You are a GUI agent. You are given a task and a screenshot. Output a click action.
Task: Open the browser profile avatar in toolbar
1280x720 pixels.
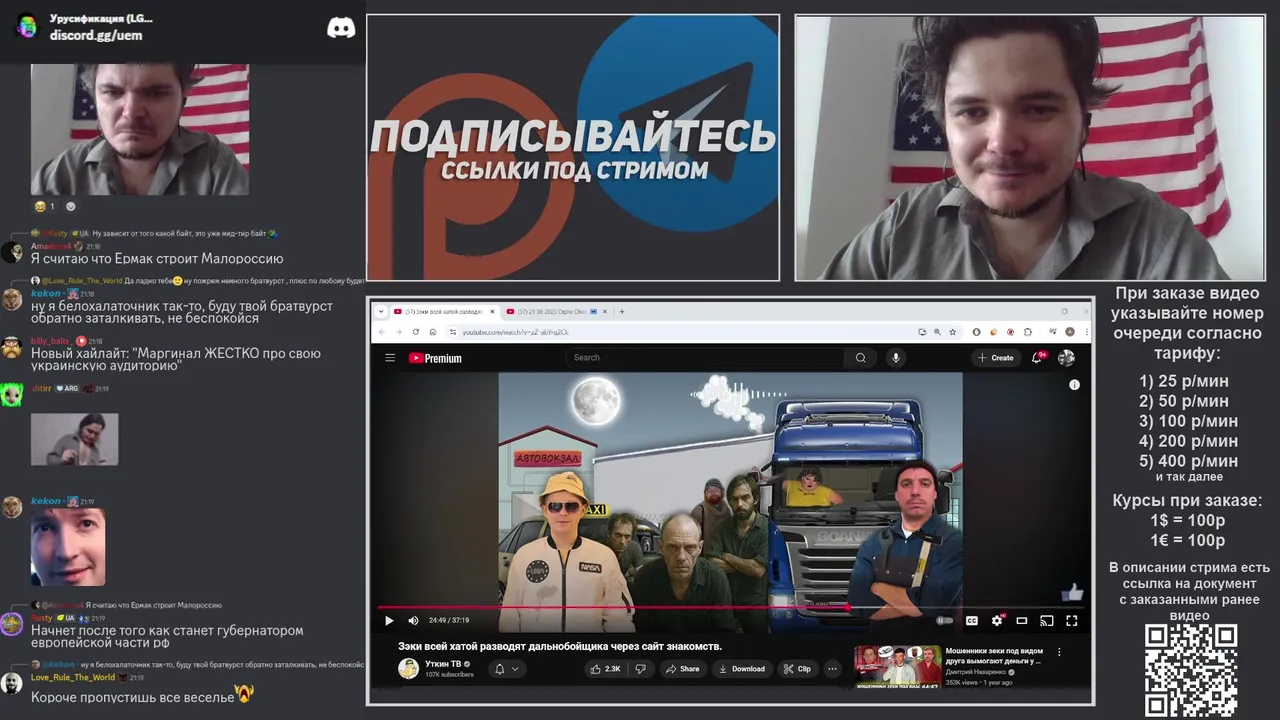click(1069, 332)
